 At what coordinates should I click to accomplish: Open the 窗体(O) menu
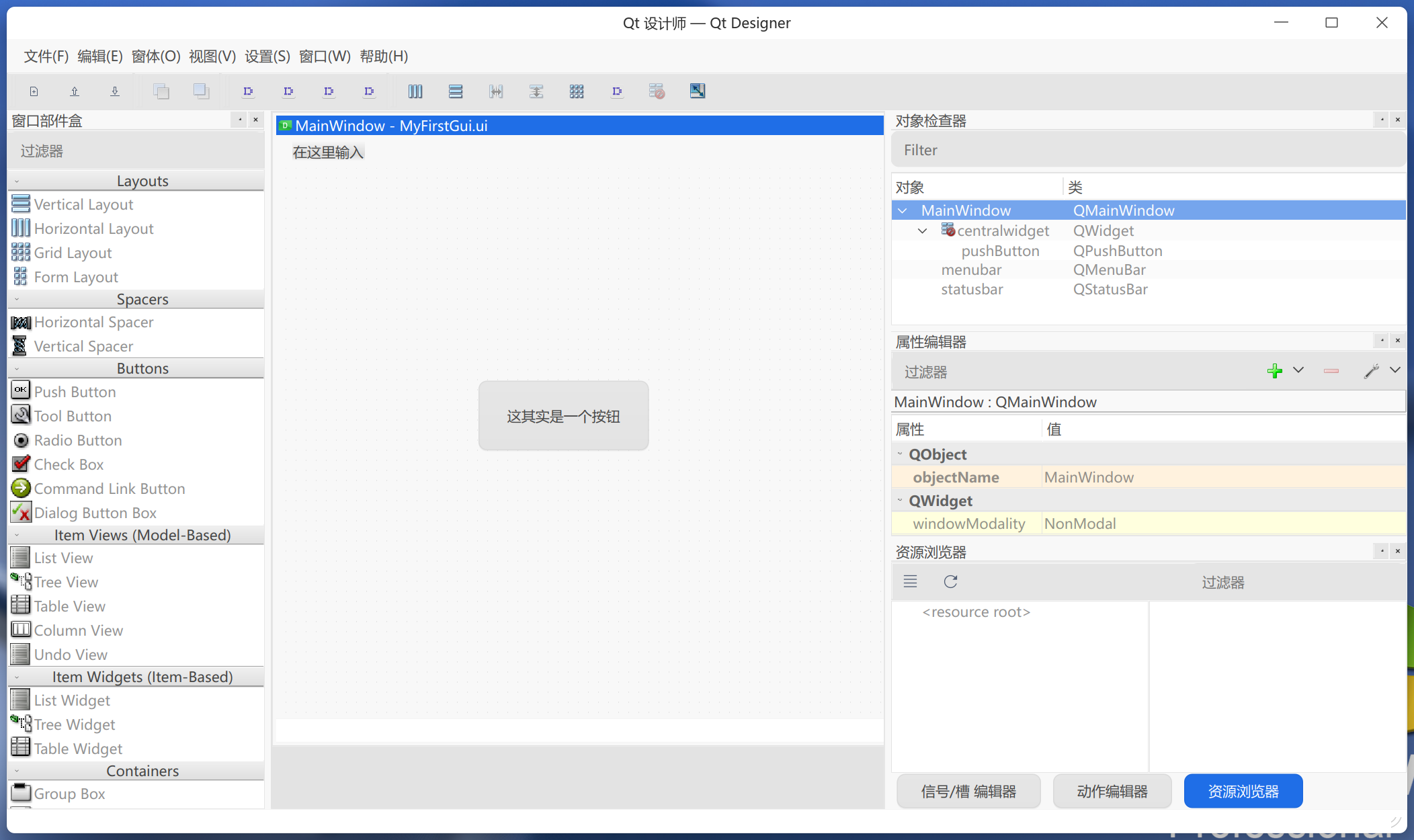(x=156, y=56)
